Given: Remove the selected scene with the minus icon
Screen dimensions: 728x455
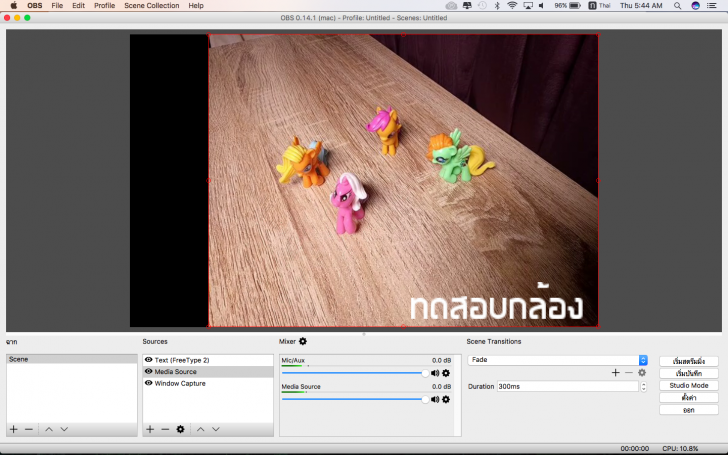Looking at the screenshot, I should [29, 429].
